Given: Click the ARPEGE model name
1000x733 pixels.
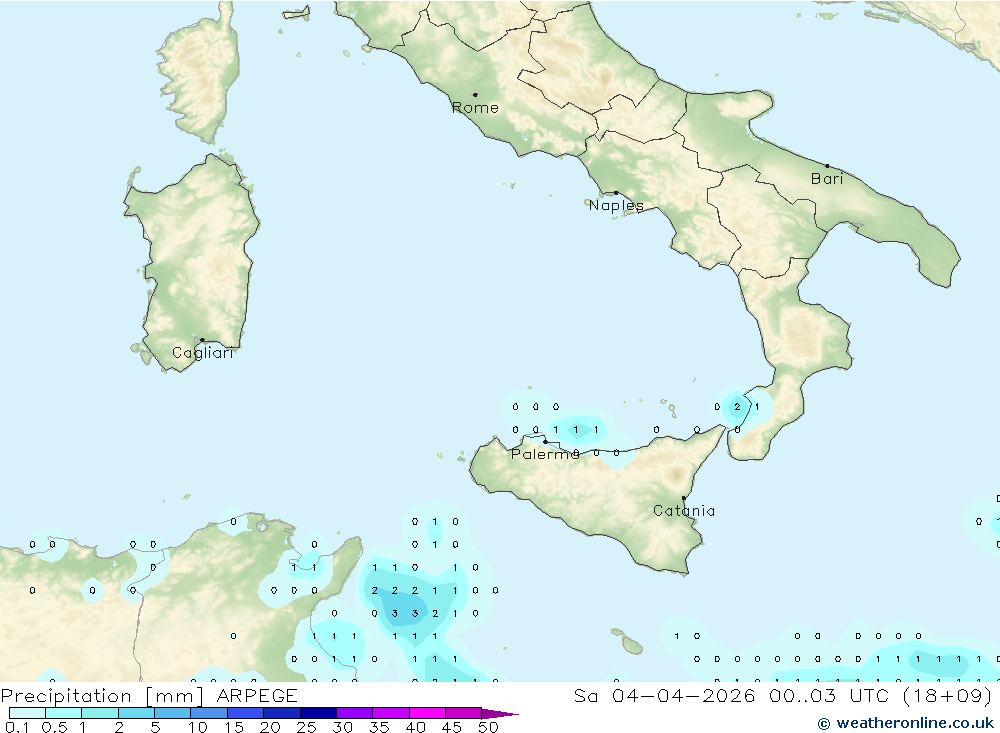Looking at the screenshot, I should click(x=257, y=696).
